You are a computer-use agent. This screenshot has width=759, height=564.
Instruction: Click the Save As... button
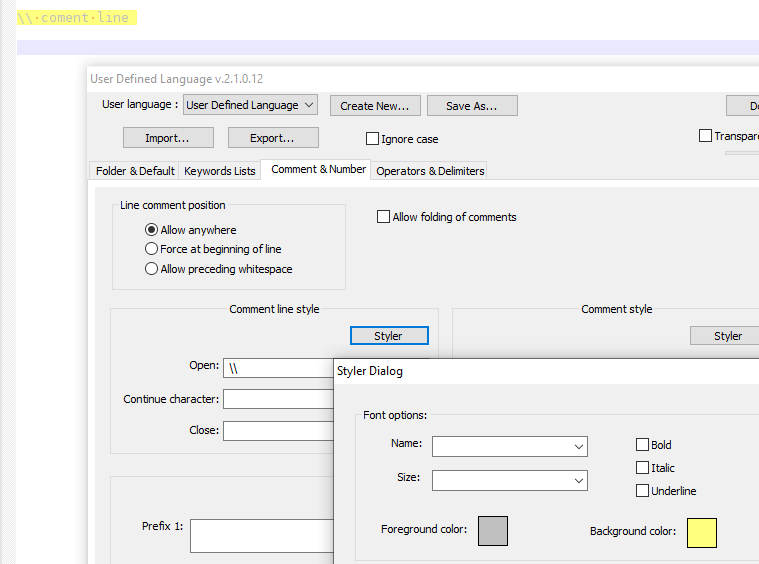click(x=472, y=106)
